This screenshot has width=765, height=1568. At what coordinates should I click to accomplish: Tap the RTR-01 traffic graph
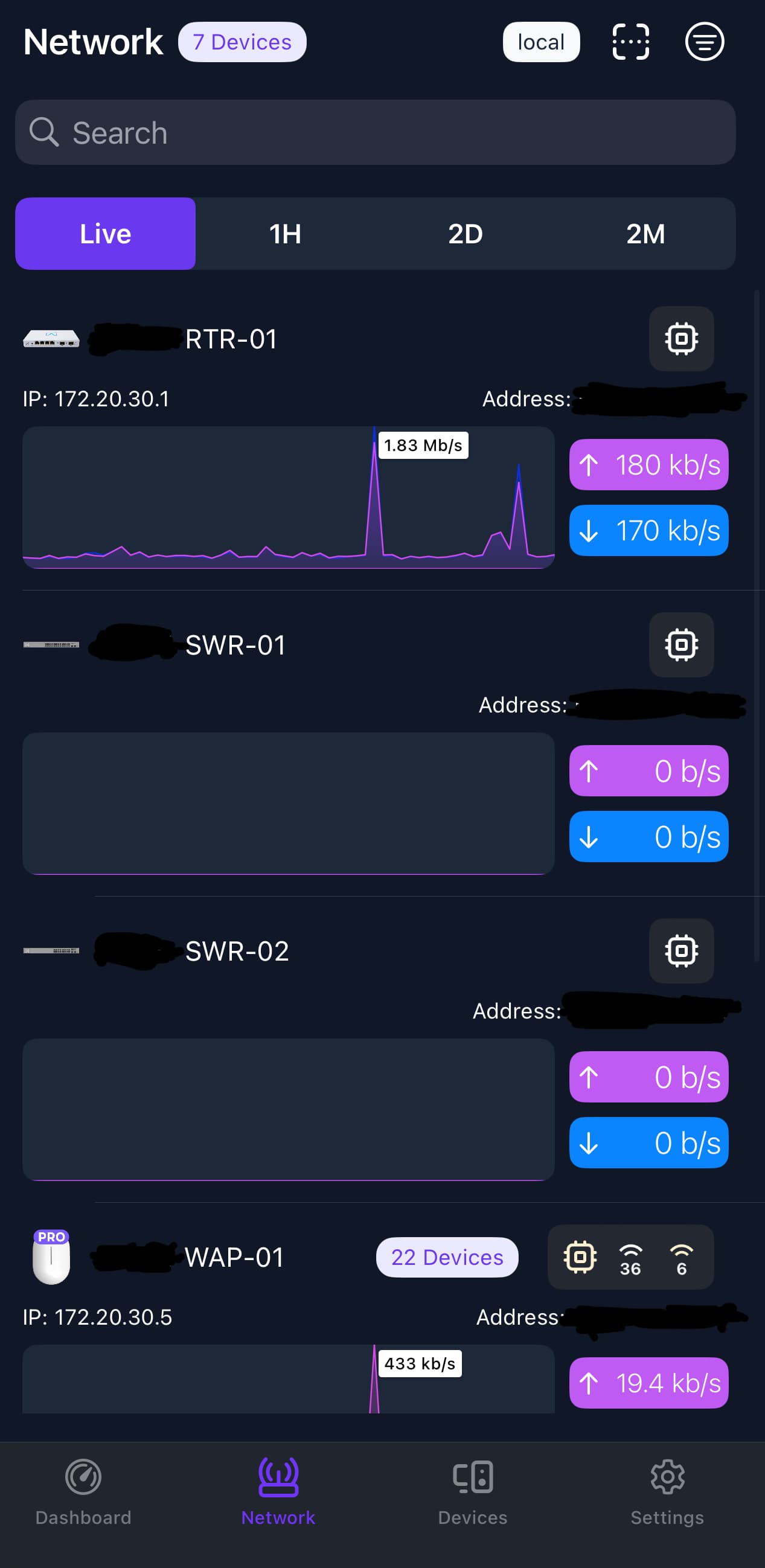pos(289,498)
